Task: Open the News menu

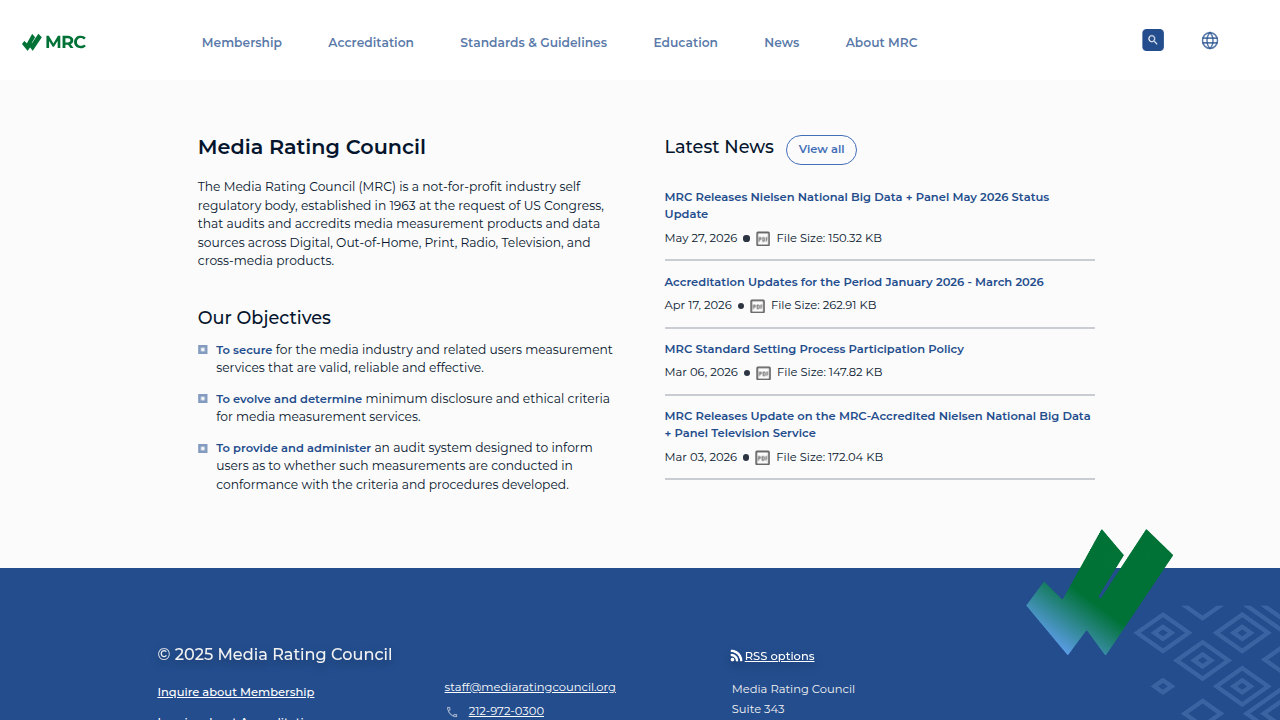Action: click(x=782, y=42)
